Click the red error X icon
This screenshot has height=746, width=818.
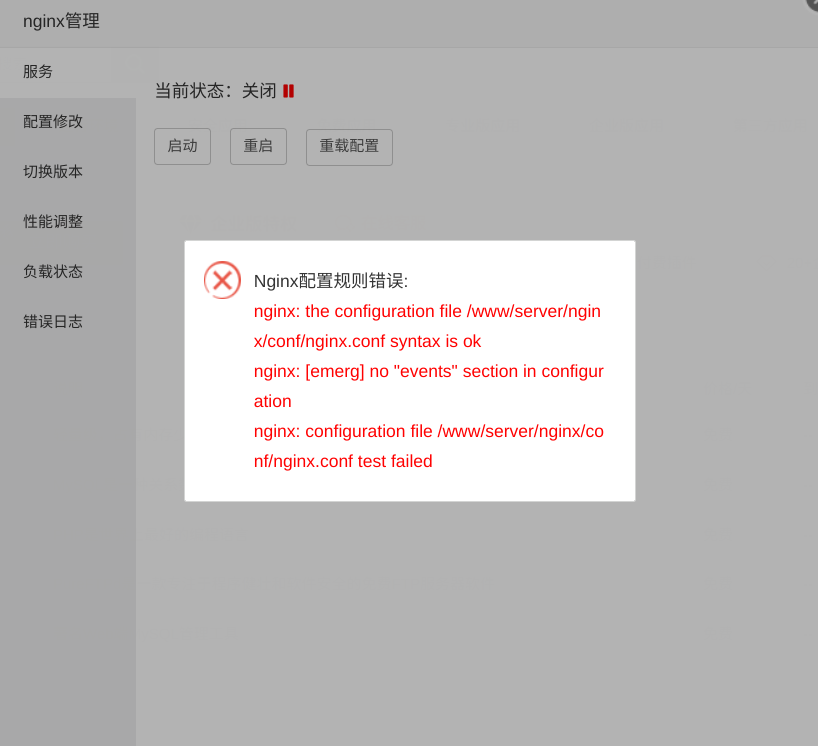click(222, 280)
